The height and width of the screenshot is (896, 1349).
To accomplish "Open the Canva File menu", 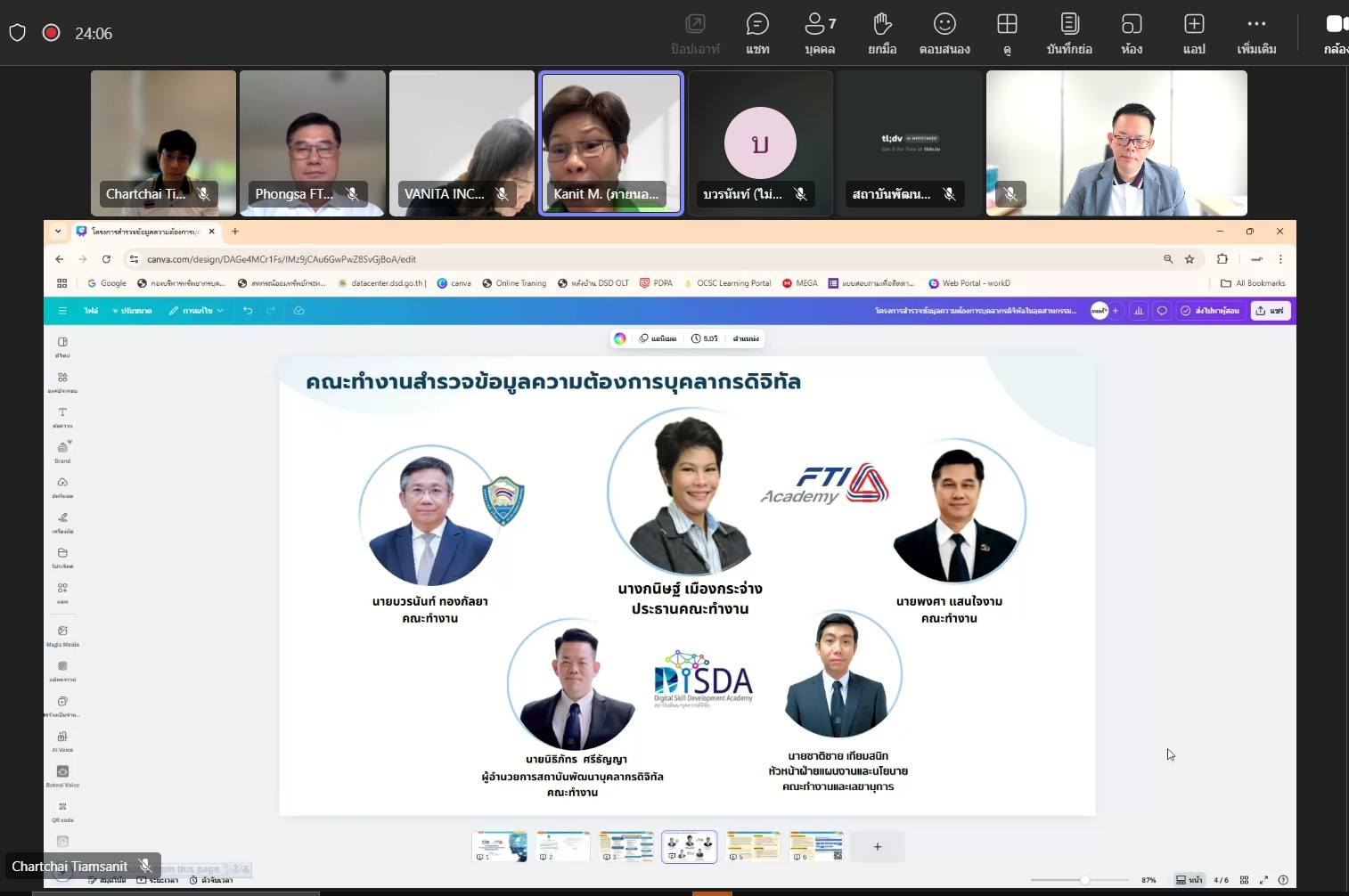I will click(x=91, y=311).
